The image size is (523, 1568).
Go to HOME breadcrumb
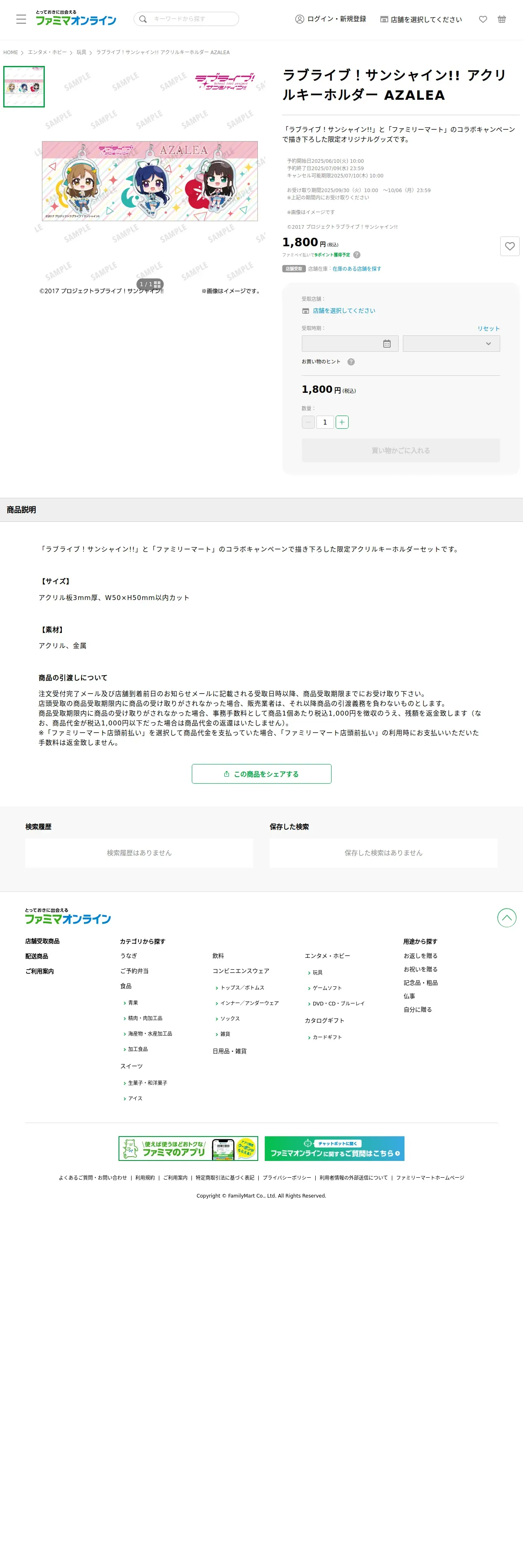pos(10,53)
